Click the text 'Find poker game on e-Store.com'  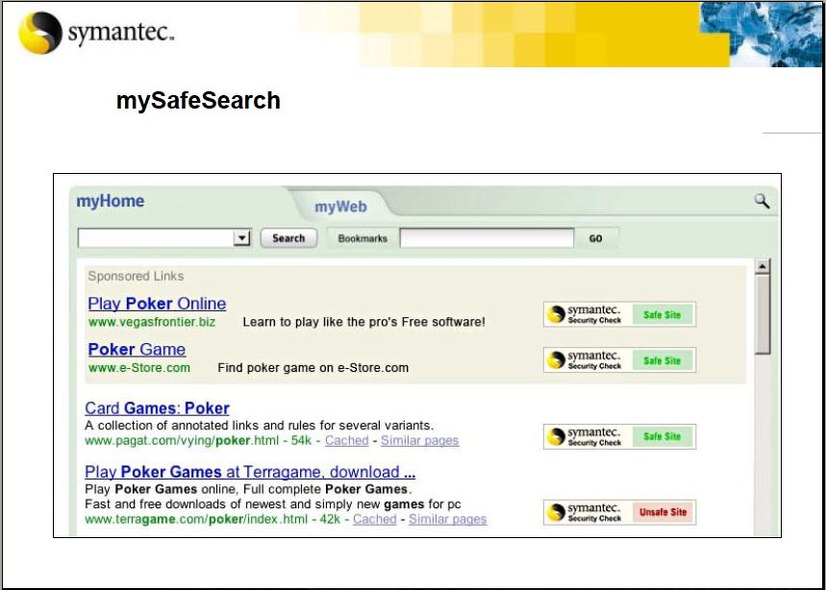click(x=313, y=368)
